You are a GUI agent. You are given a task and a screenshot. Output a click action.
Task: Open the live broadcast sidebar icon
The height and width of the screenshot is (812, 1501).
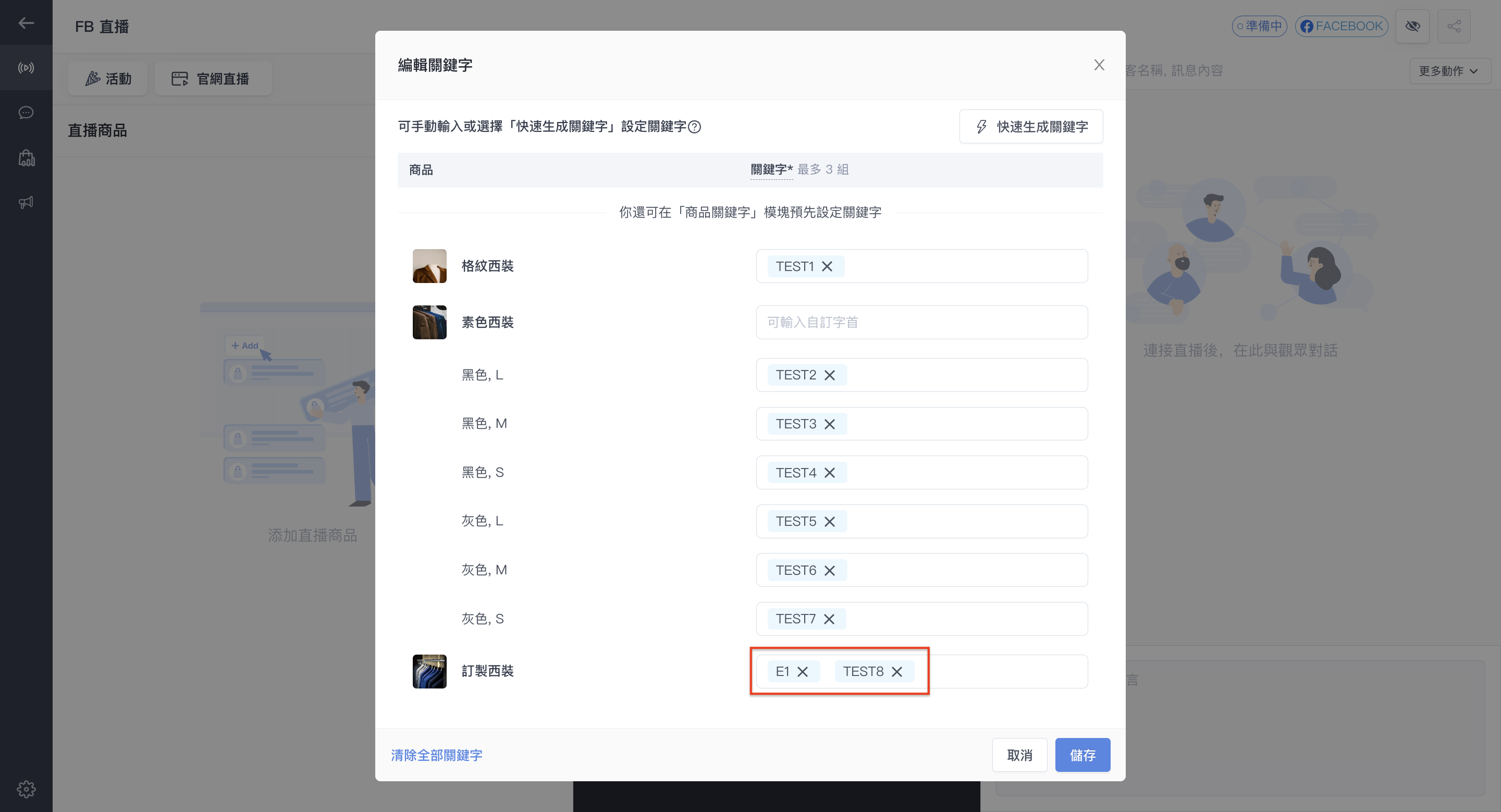[26, 68]
